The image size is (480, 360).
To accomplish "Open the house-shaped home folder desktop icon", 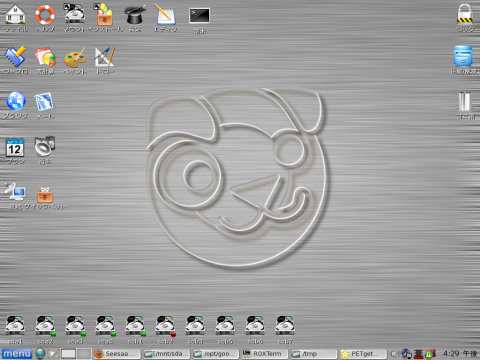I will point(15,15).
